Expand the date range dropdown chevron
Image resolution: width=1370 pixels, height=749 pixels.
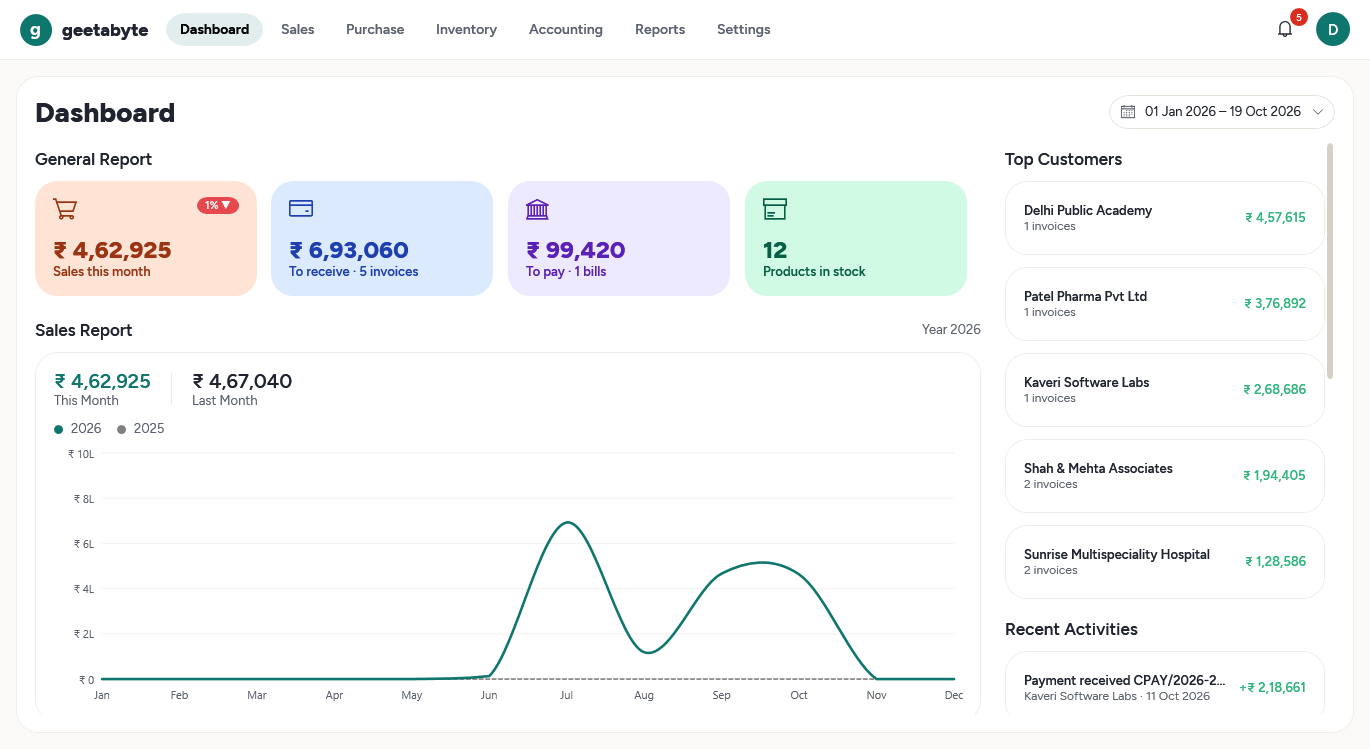(x=1318, y=112)
